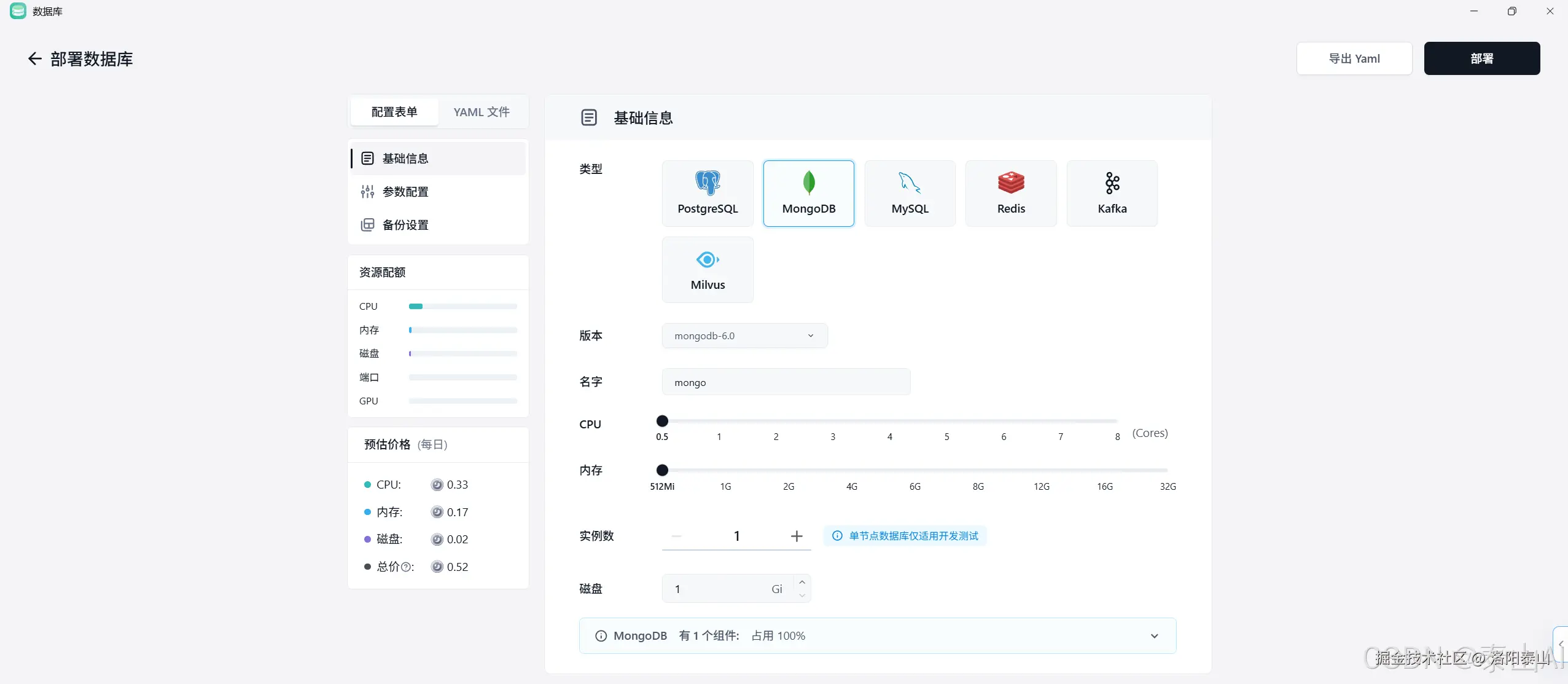Select the Kafka database type icon
Screen dimensions: 1568x684
(x=1111, y=192)
